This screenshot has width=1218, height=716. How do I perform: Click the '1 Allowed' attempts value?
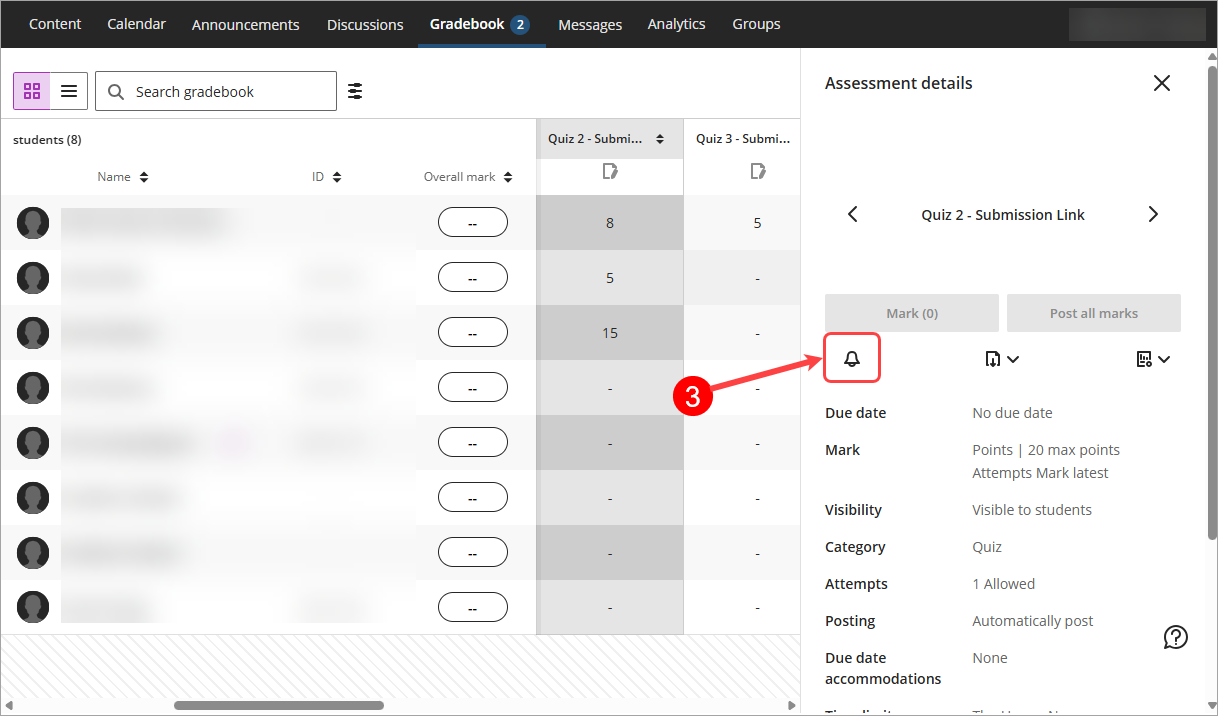point(1004,584)
